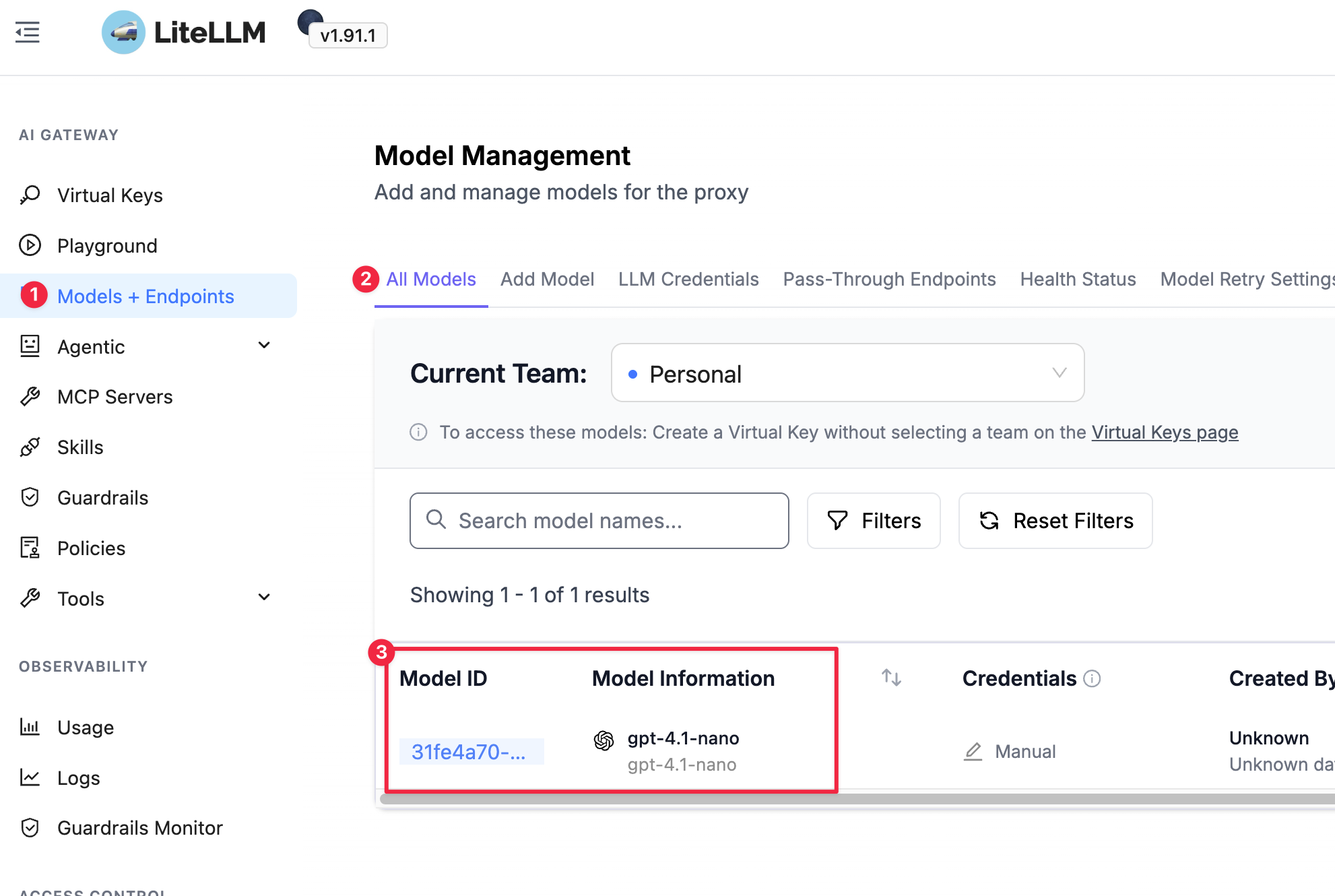Open the Current Team Personal dropdown
The height and width of the screenshot is (896, 1335).
[x=847, y=373]
